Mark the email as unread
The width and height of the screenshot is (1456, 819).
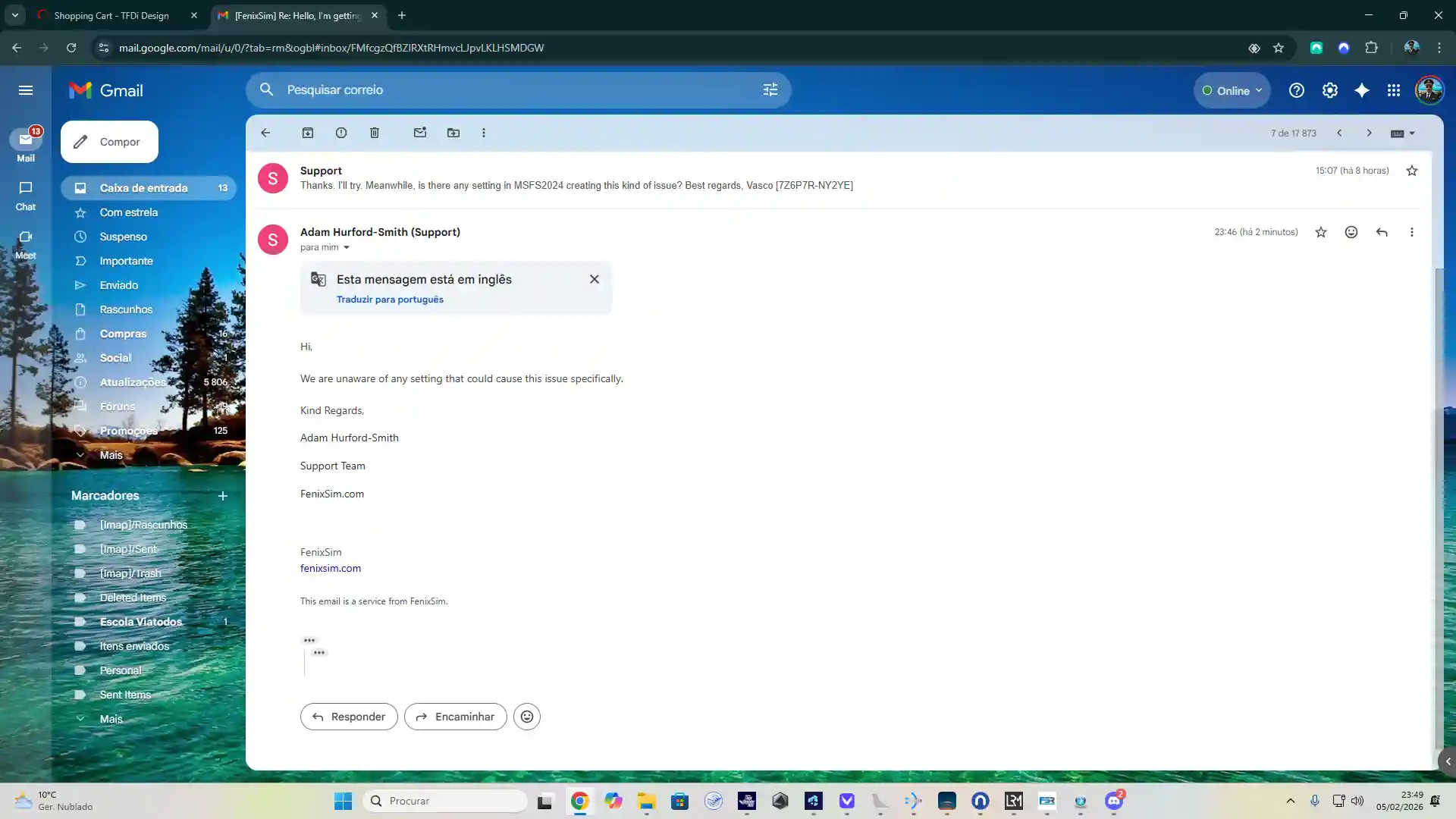click(x=420, y=133)
